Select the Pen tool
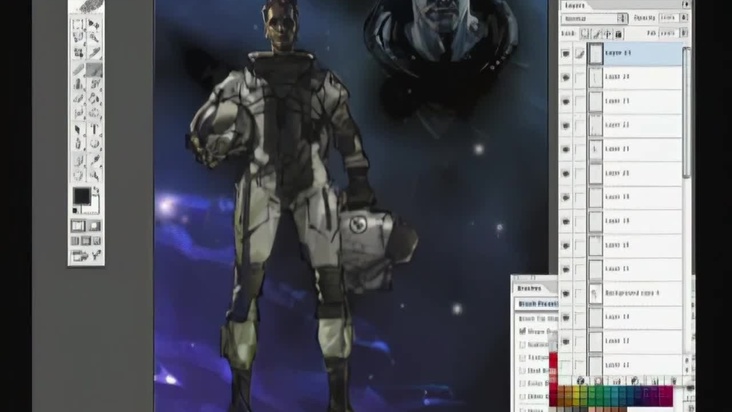The width and height of the screenshot is (732, 412). coord(78,144)
